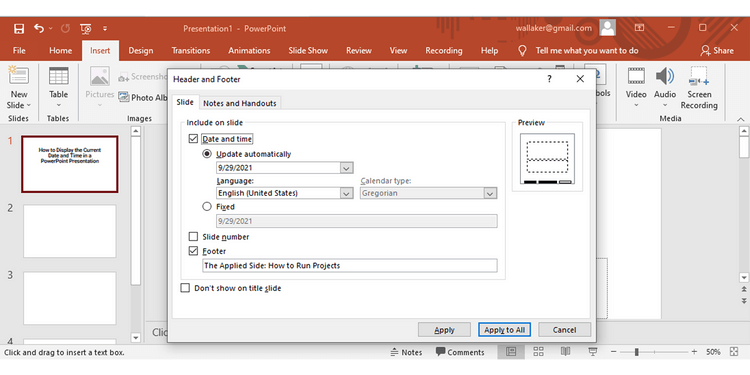Click the Save icon in quick access toolbar

point(19,29)
